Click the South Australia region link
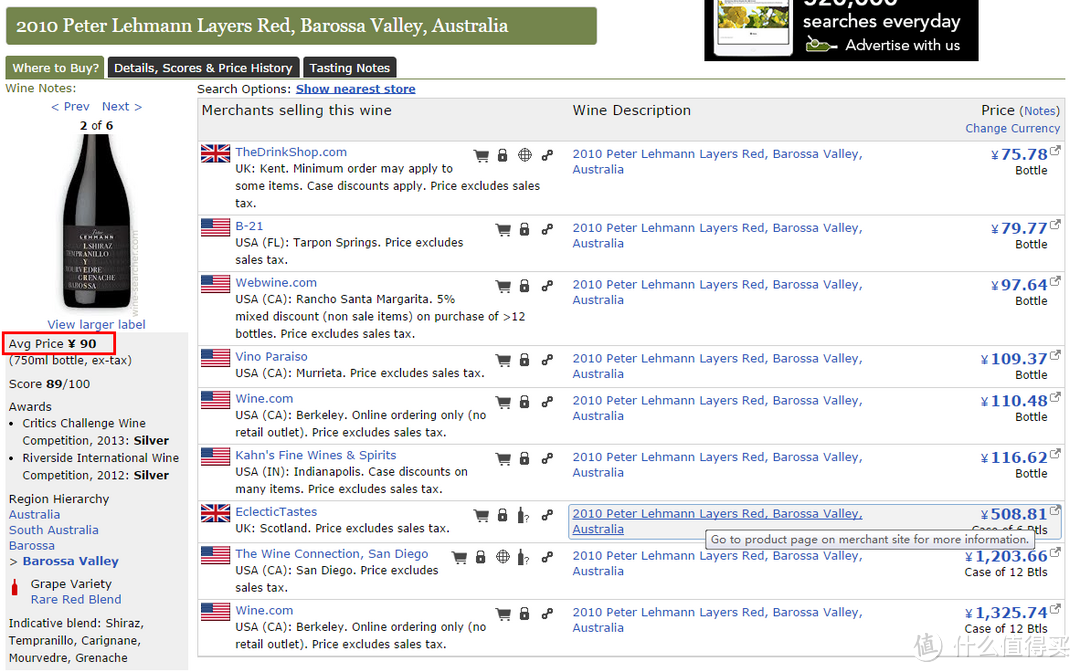This screenshot has width=1080, height=672. tap(54, 530)
